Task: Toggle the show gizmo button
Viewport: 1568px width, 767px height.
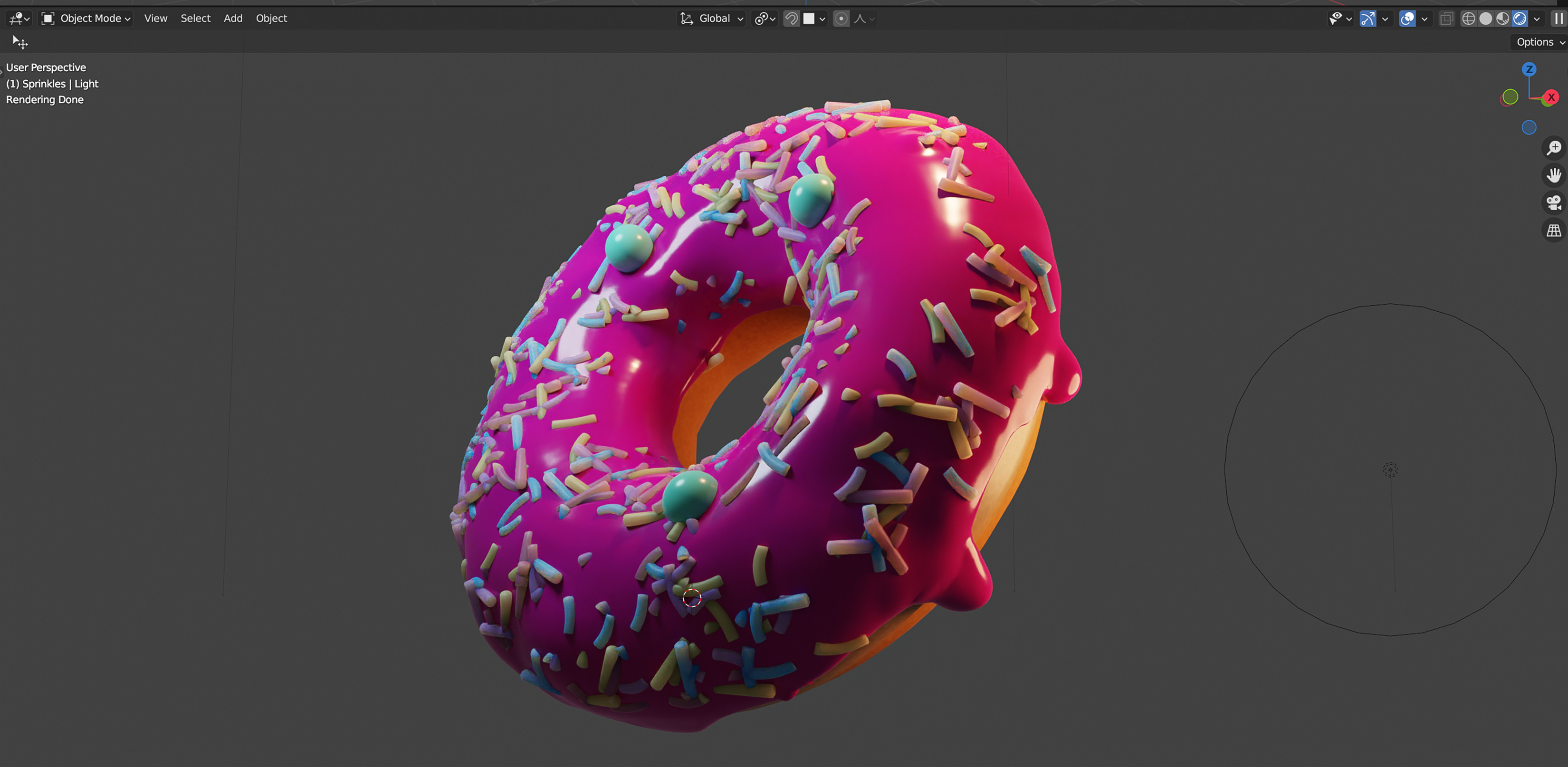Action: 1368,19
